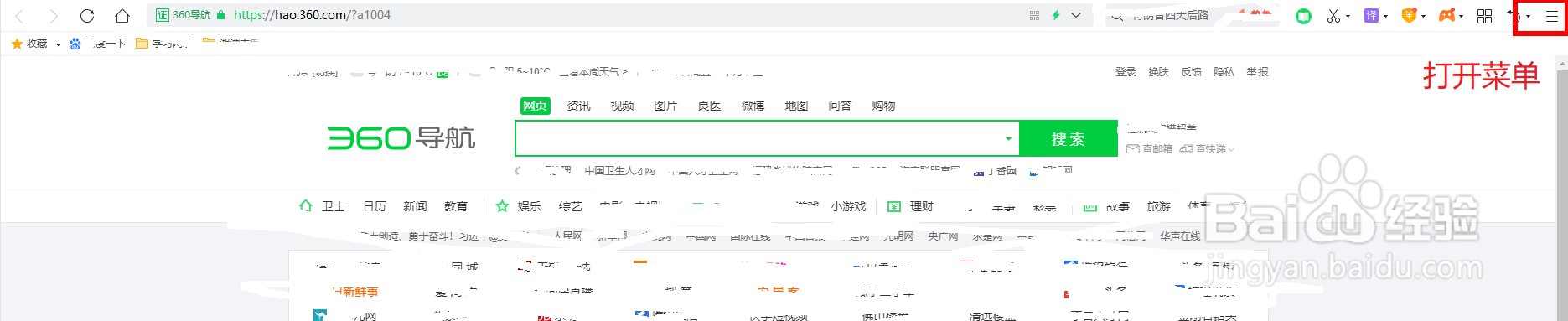This screenshot has width=1568, height=321.
Task: Click the 反馈 feedback link
Action: click(1191, 72)
